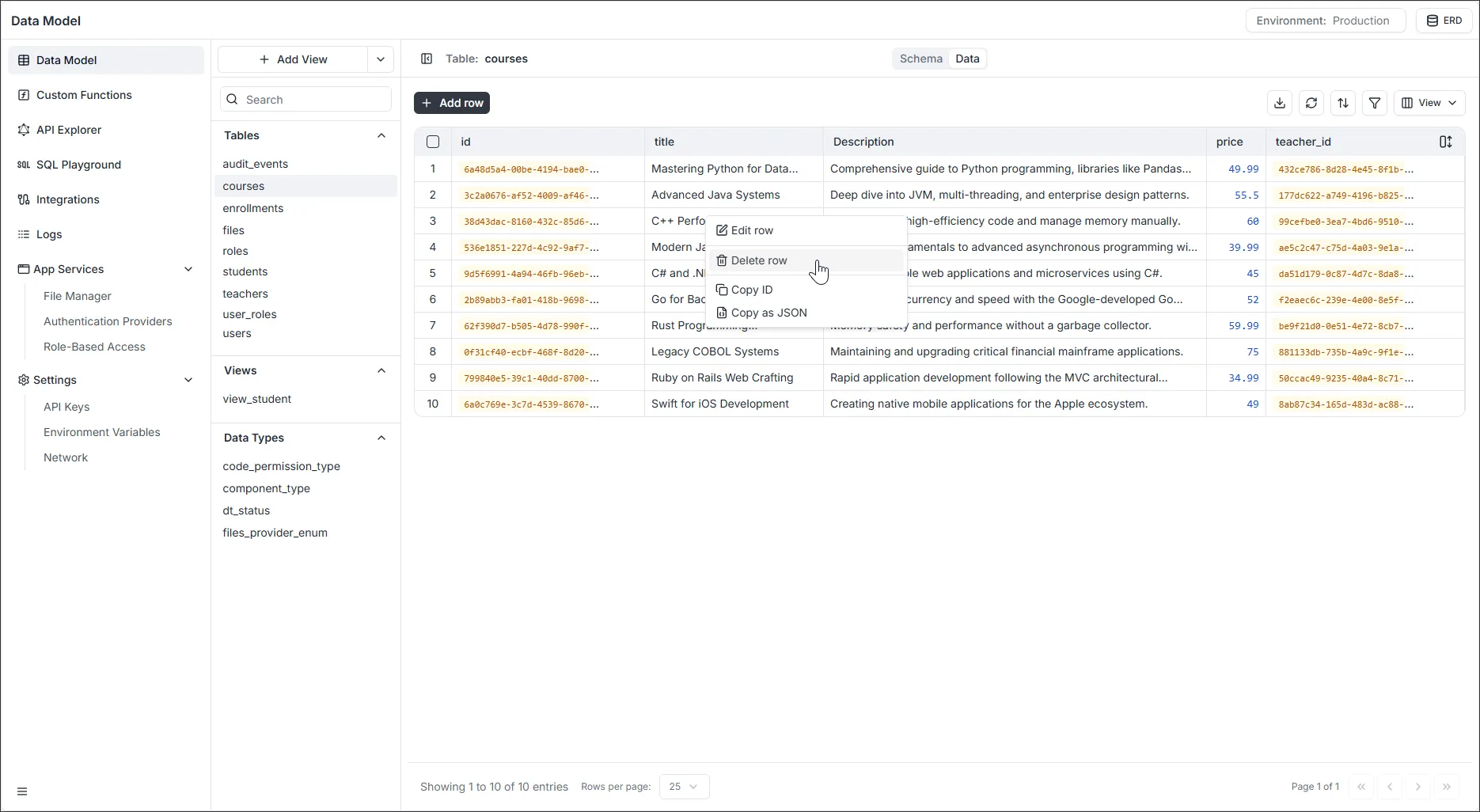This screenshot has height=812, width=1480.
Task: Open the ERD diagram button
Action: 1444,21
